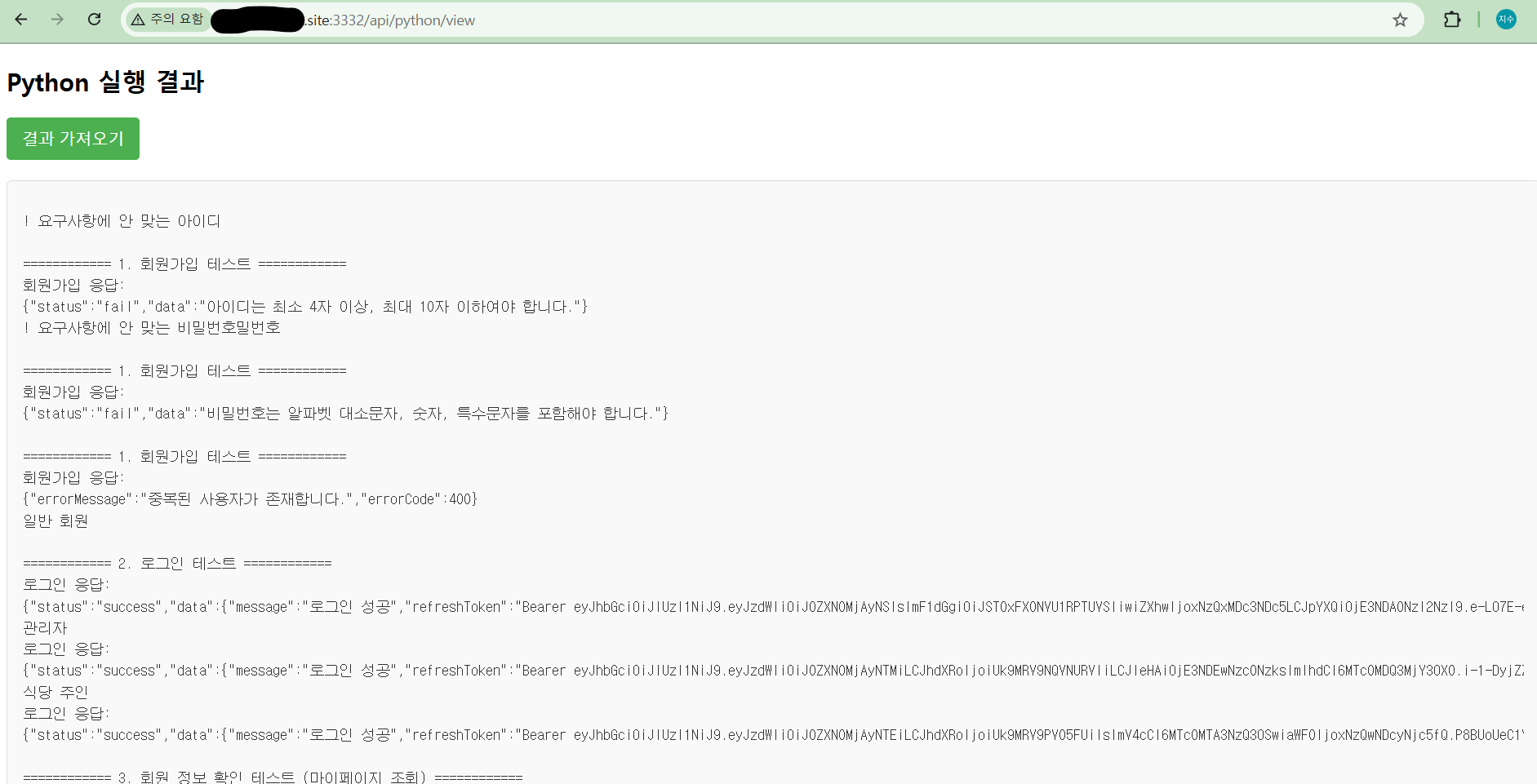Bookmark this page with the star icon
Image resolution: width=1537 pixels, height=784 pixels.
pos(1400,20)
